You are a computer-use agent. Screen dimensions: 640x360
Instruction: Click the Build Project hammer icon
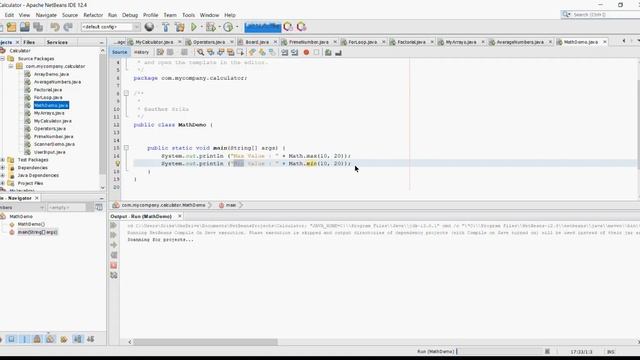click(165, 27)
